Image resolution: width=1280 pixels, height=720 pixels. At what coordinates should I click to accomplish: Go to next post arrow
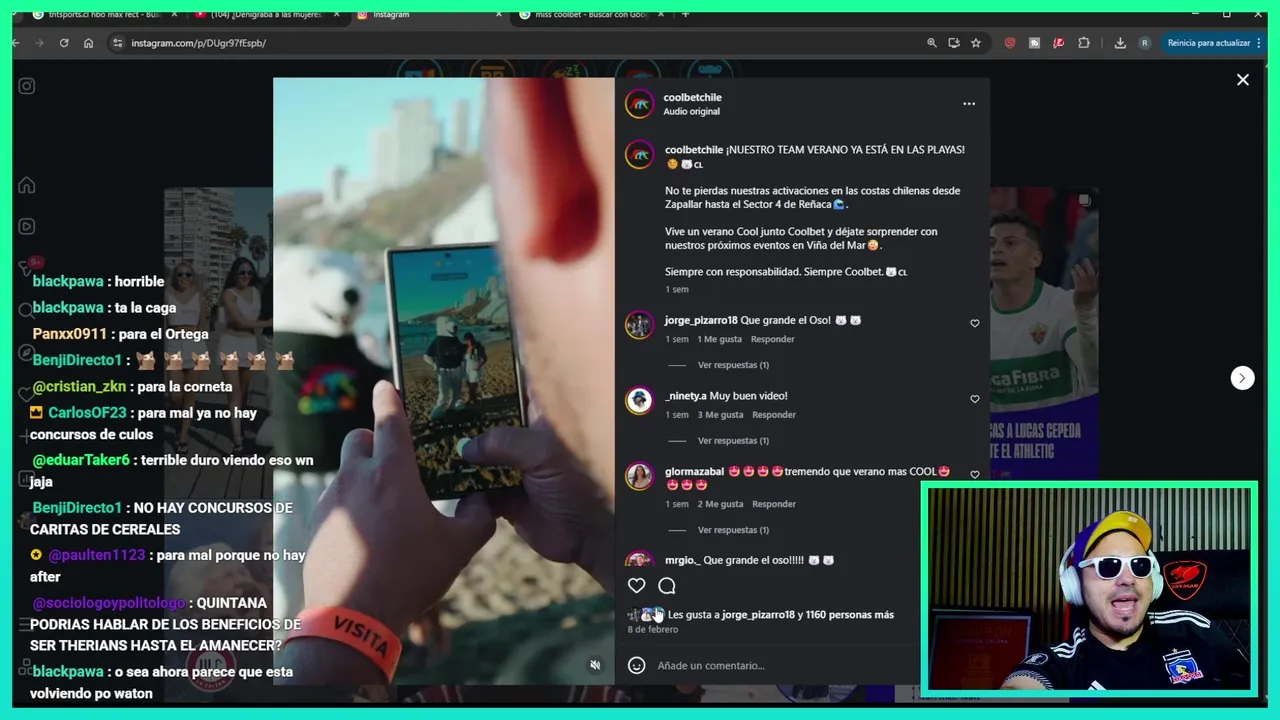click(x=1242, y=378)
